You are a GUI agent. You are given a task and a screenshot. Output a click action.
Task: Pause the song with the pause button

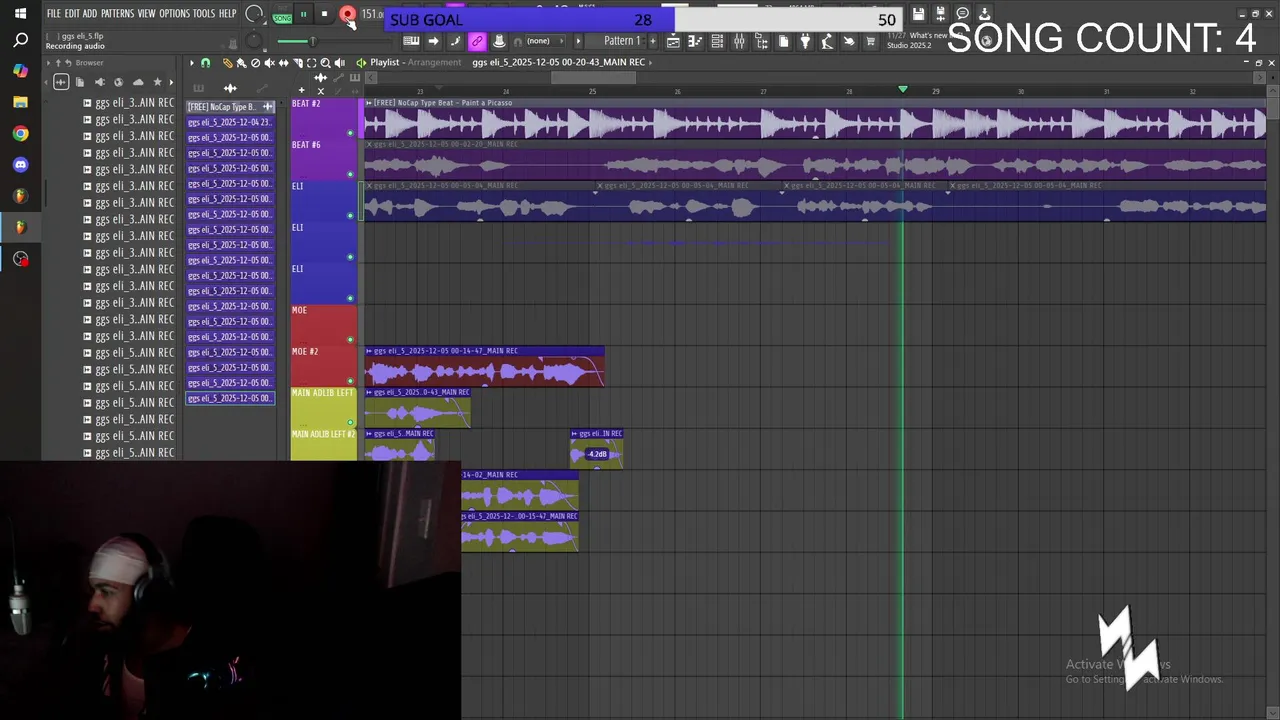point(303,14)
